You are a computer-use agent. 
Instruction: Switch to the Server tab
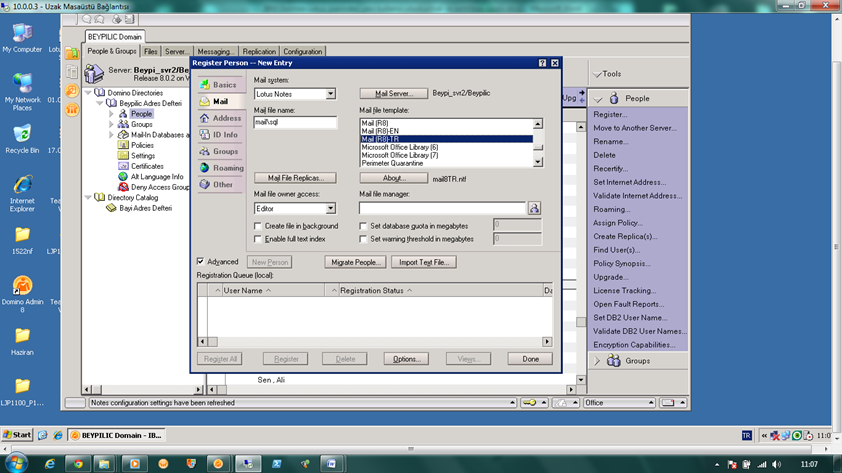click(x=176, y=52)
